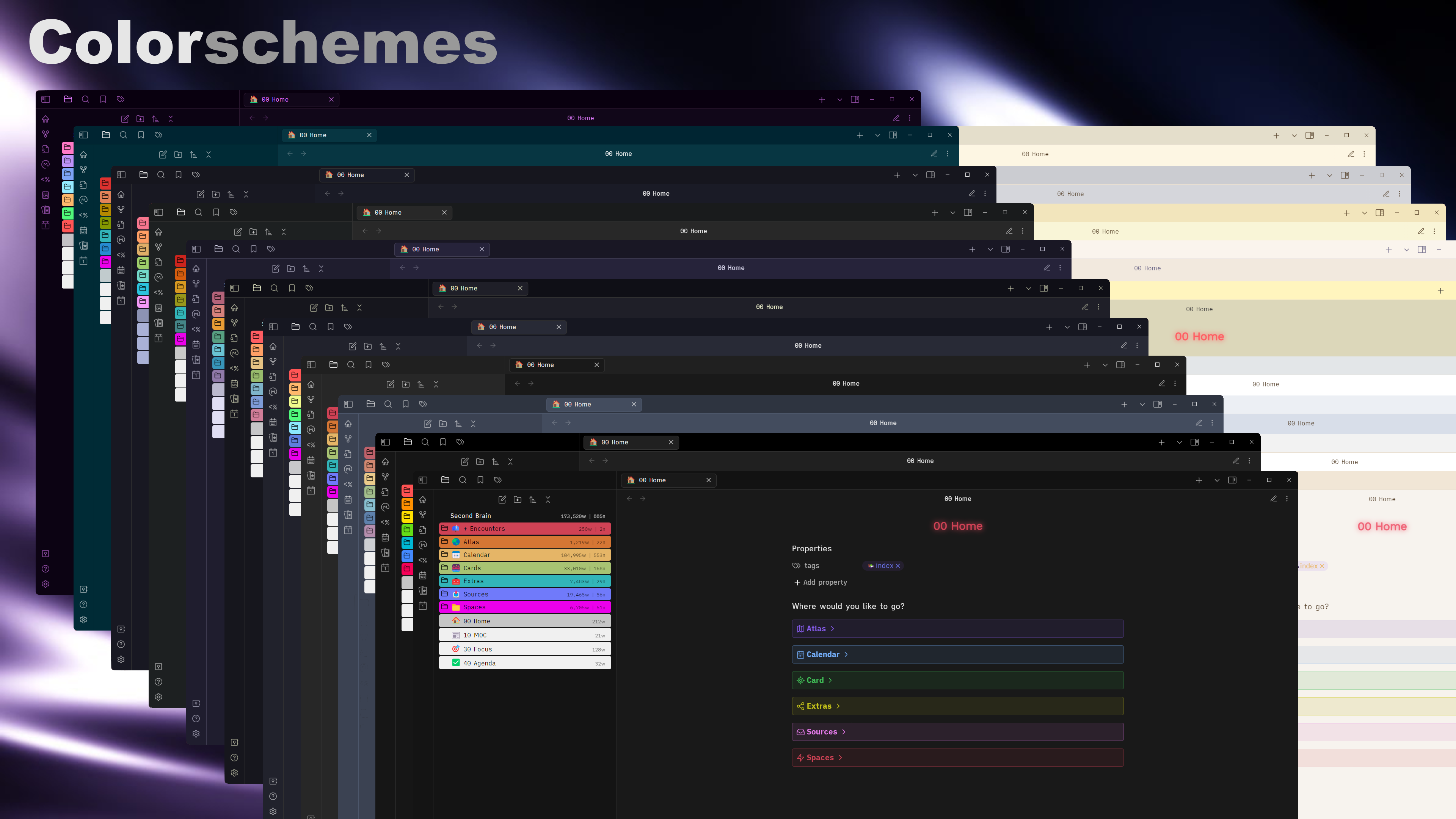Screen dimensions: 1456x819
Task: Open new tab in front window
Action: click(x=1199, y=480)
